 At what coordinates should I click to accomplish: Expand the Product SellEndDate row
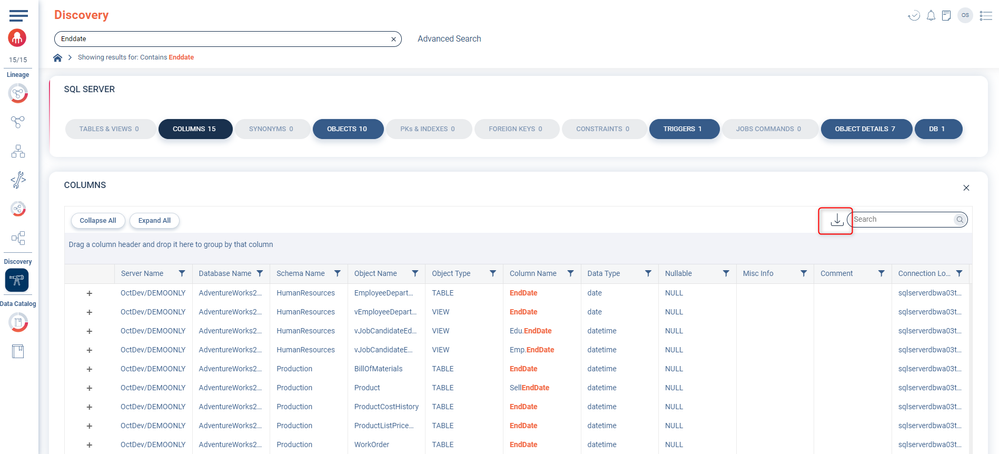point(89,388)
